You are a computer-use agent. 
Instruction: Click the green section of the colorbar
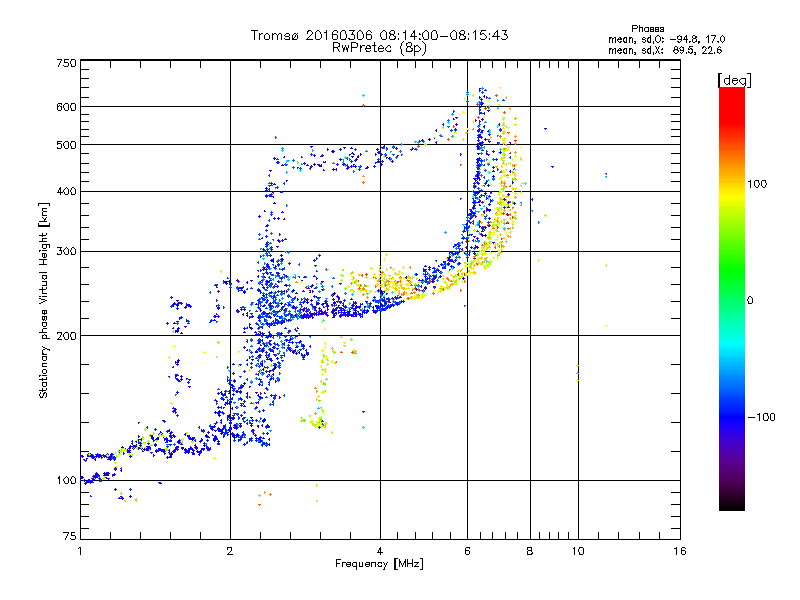coord(732,270)
